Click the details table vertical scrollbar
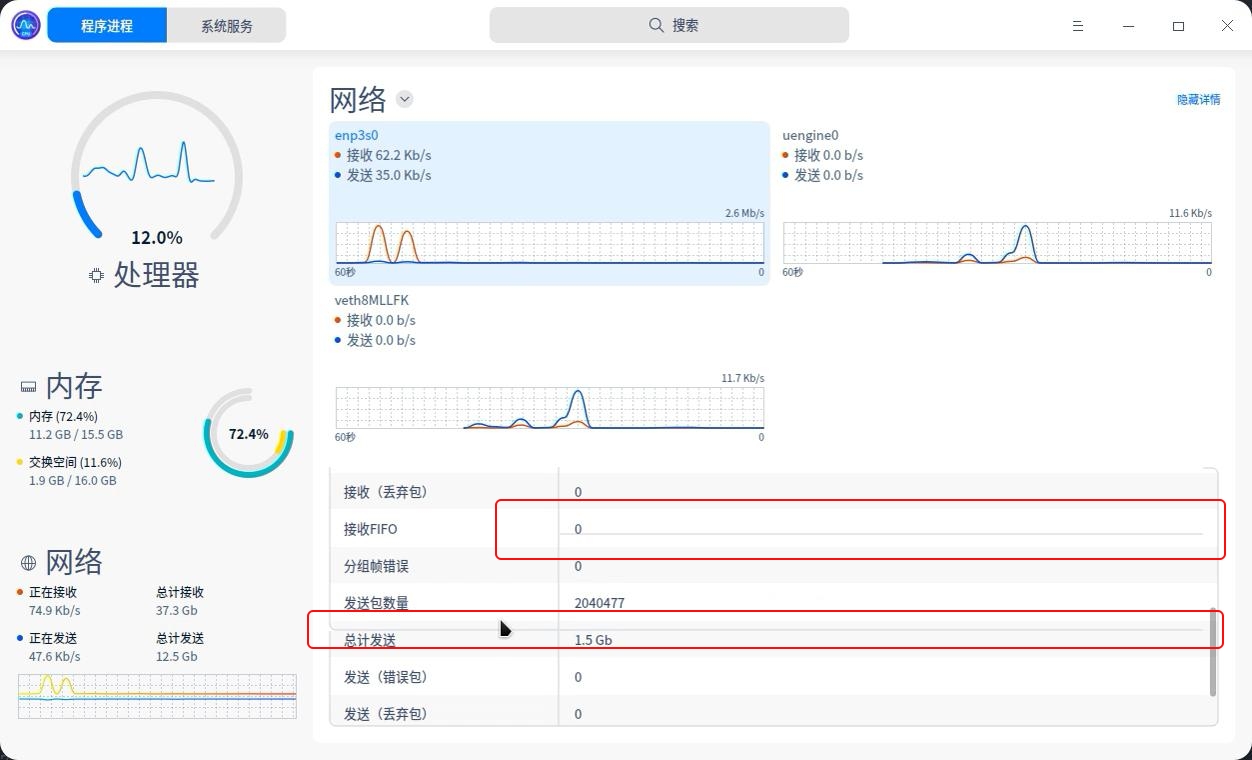Viewport: 1252px width, 760px height. point(1213,652)
